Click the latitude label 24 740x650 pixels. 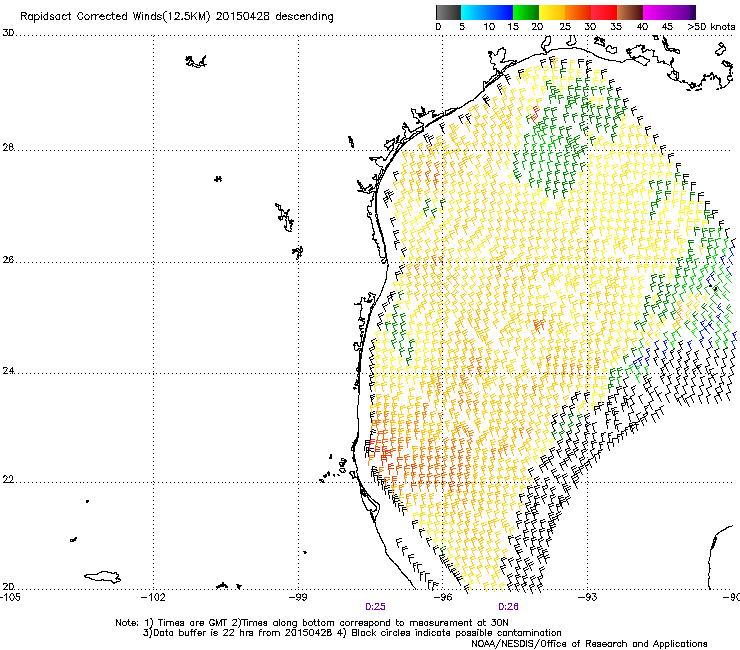click(x=8, y=371)
